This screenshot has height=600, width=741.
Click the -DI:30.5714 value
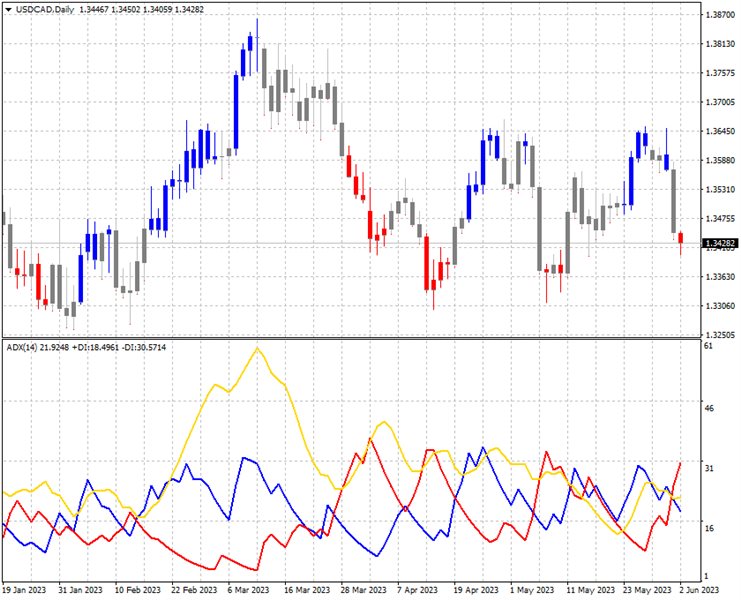click(147, 347)
